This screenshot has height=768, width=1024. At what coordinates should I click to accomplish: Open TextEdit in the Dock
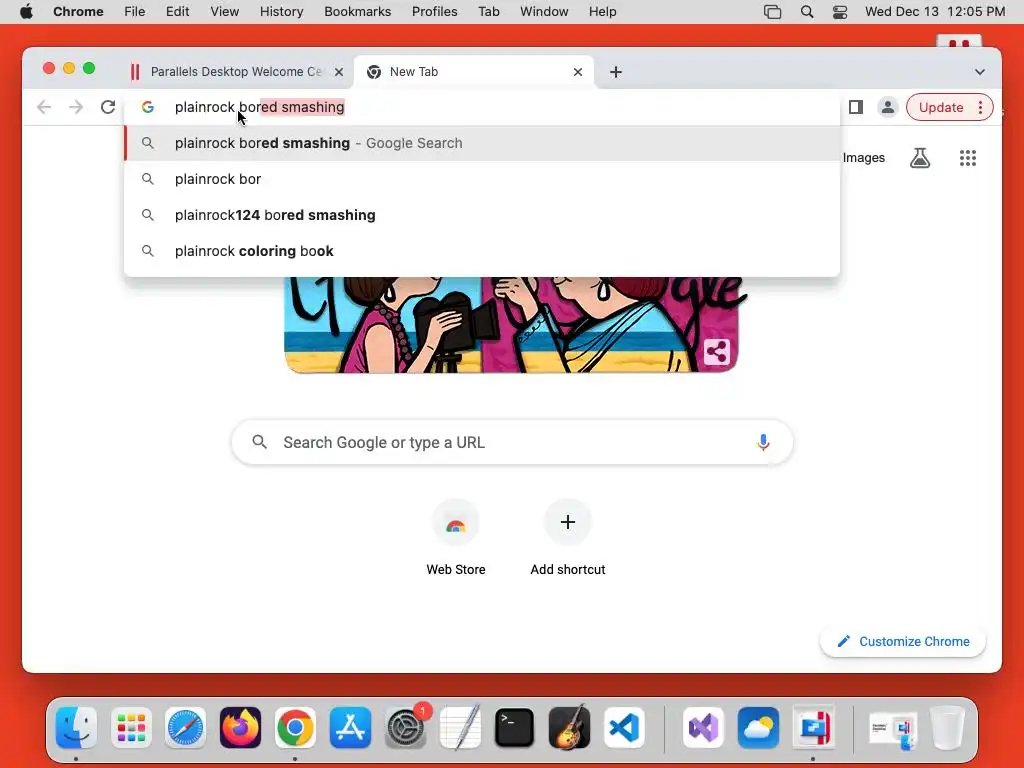pyautogui.click(x=460, y=728)
